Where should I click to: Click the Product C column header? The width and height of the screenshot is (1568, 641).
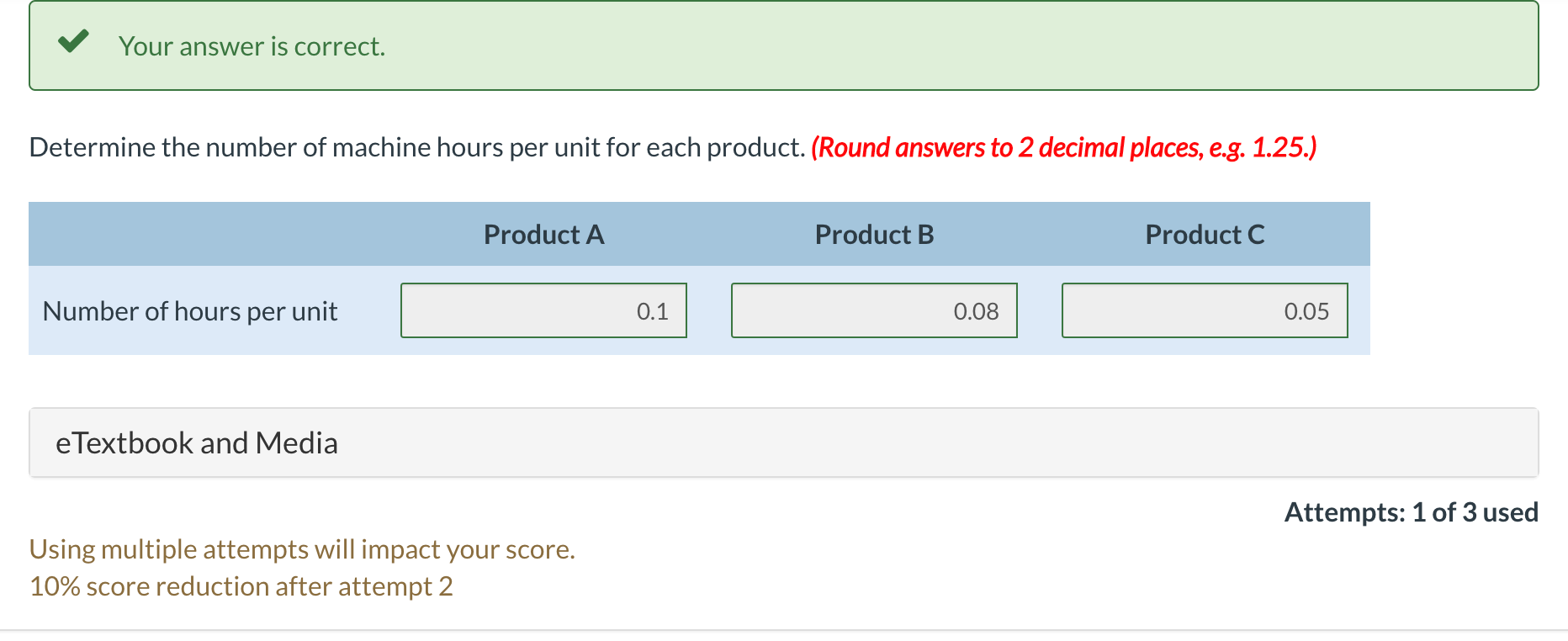pyautogui.click(x=1205, y=235)
